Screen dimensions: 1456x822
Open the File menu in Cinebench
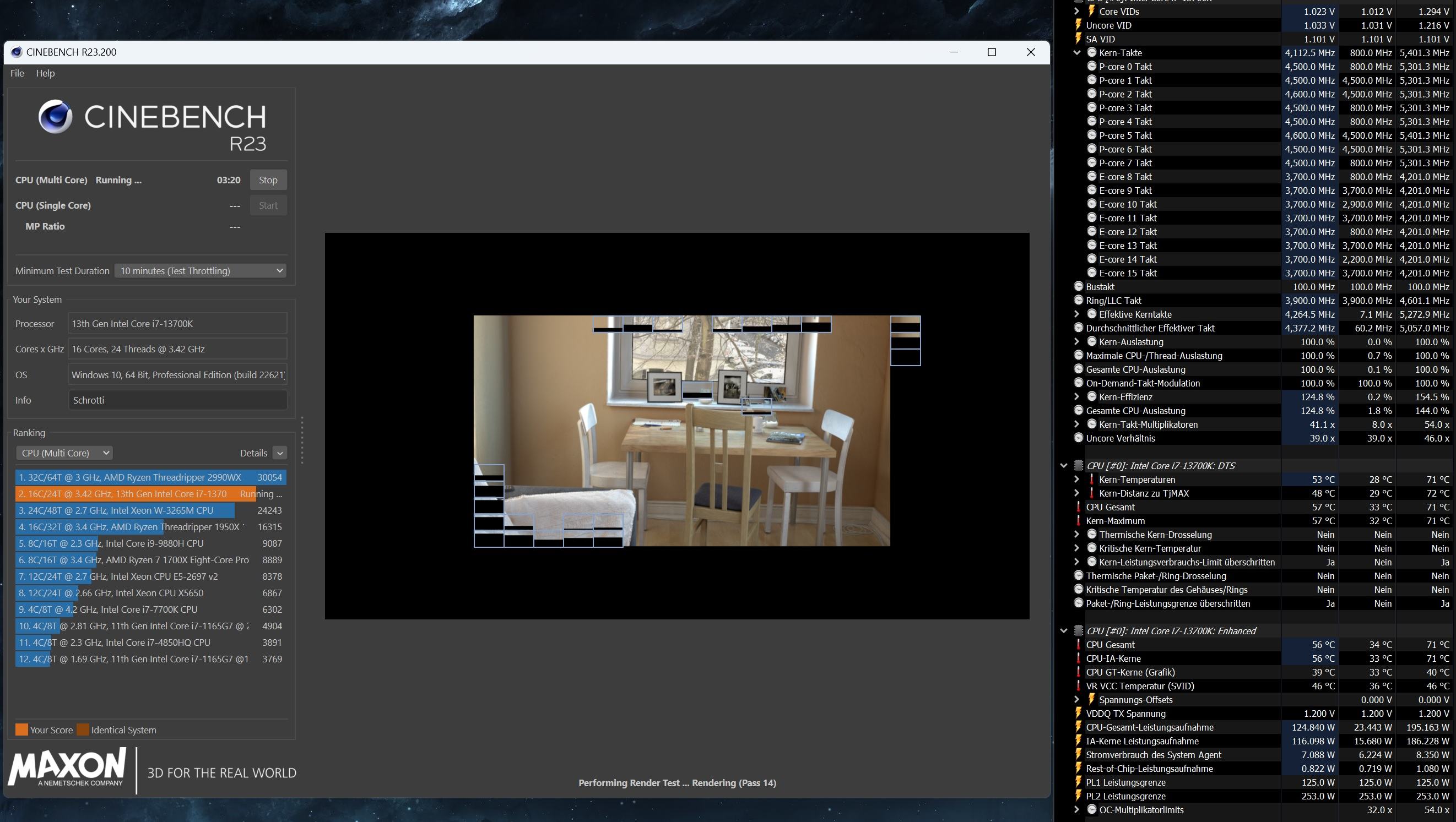click(17, 73)
